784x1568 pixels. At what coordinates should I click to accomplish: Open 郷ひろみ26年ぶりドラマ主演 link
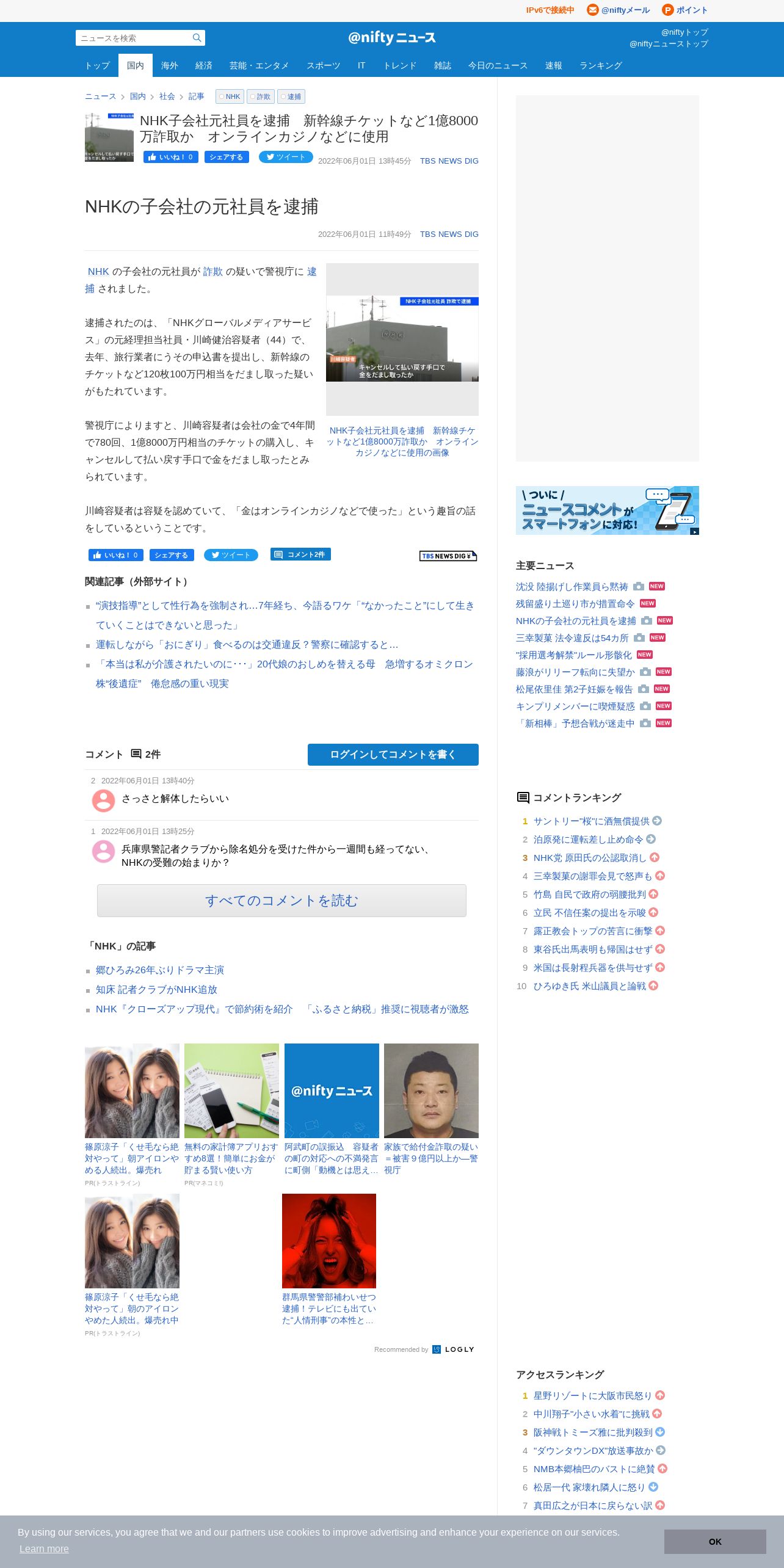click(160, 970)
